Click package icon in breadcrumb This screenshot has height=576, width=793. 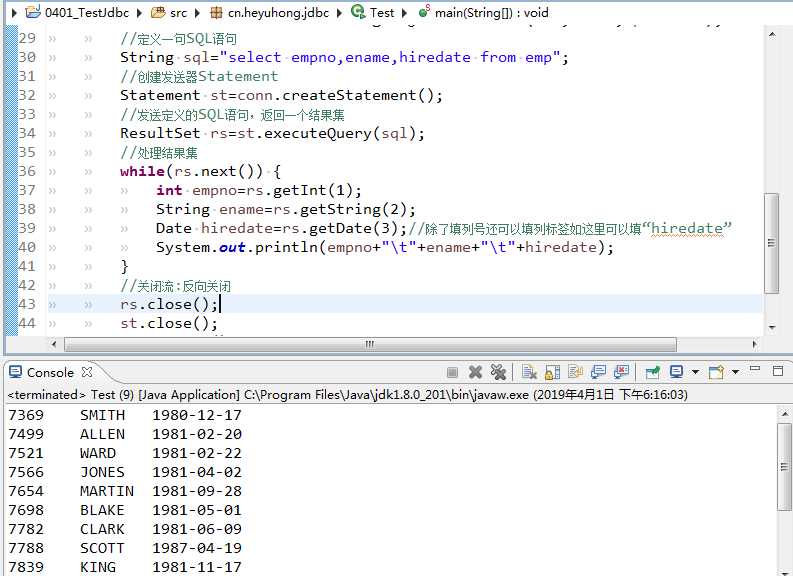click(216, 13)
